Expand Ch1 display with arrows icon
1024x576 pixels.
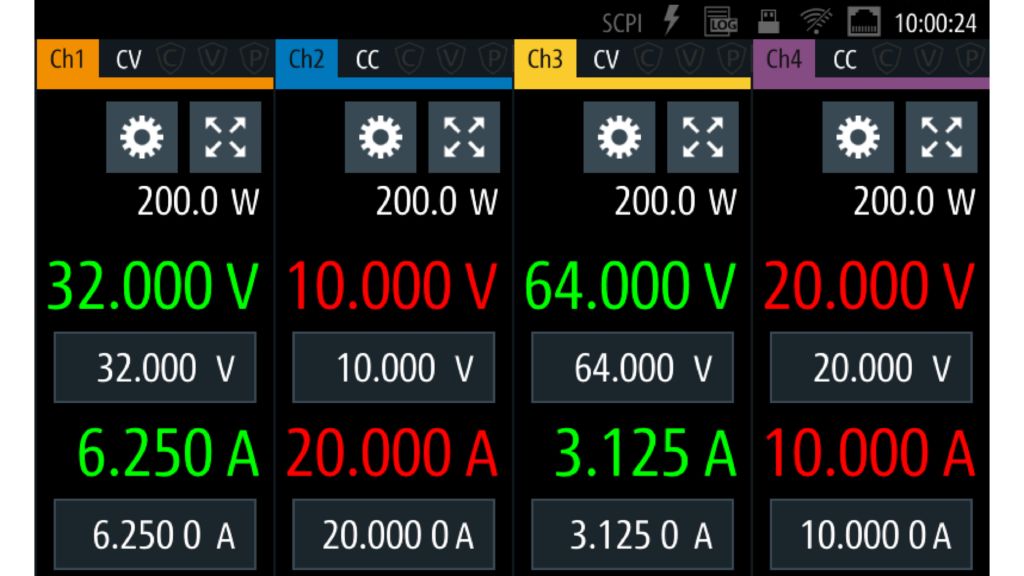(x=225, y=137)
